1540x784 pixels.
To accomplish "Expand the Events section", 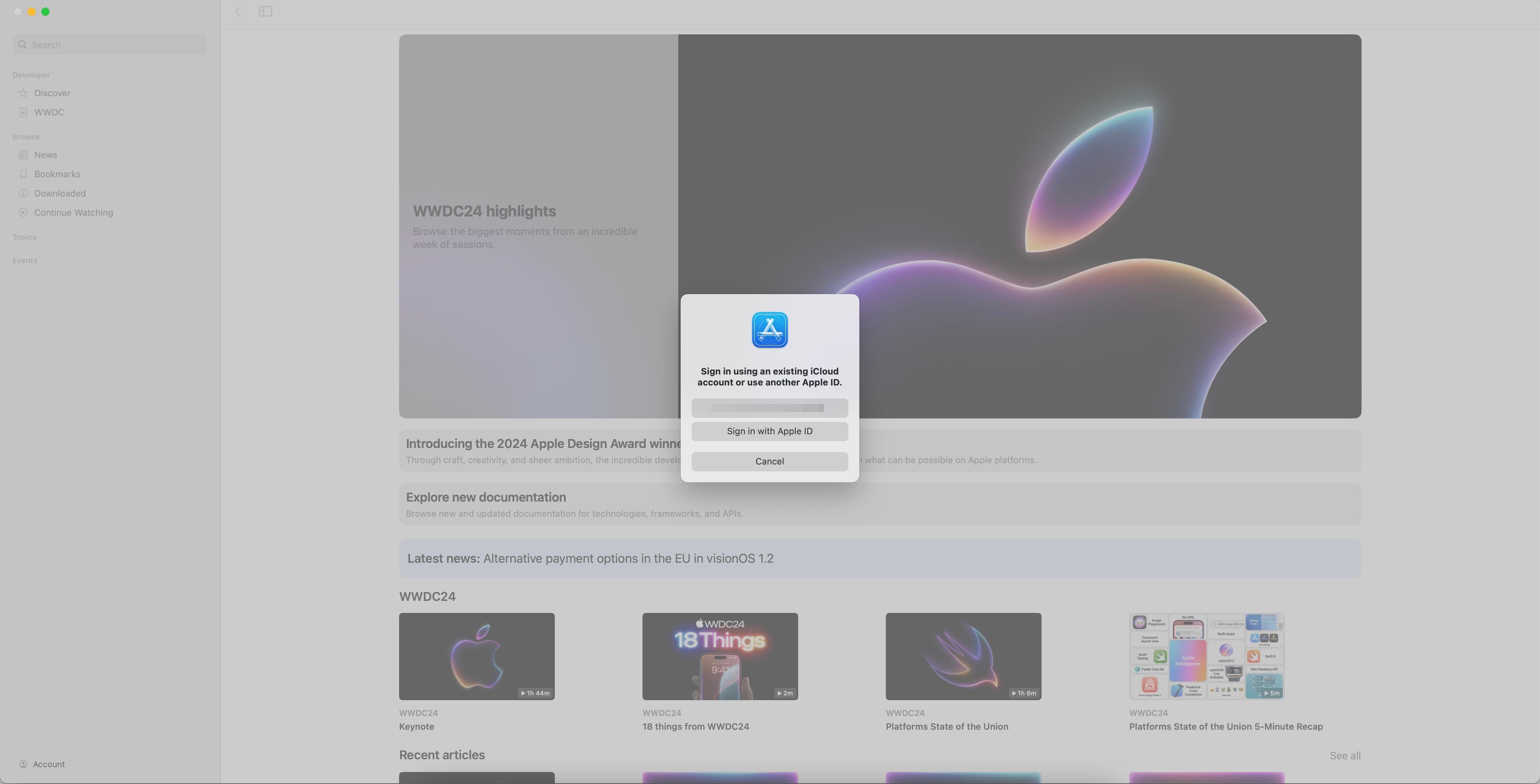I will (x=24, y=260).
